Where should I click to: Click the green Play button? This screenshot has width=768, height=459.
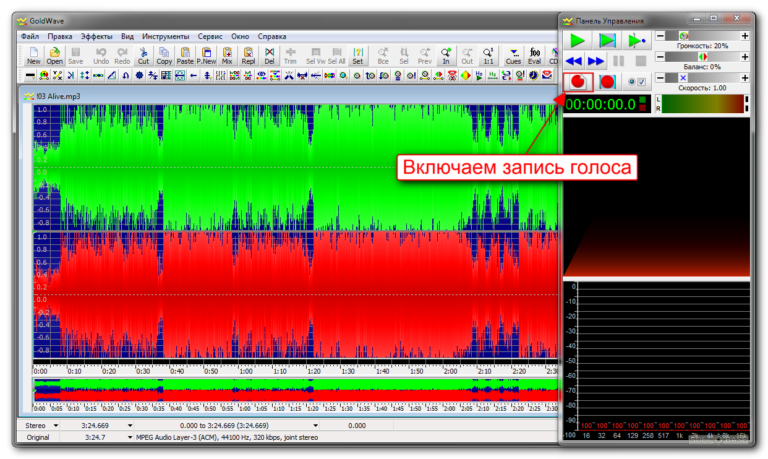point(578,40)
